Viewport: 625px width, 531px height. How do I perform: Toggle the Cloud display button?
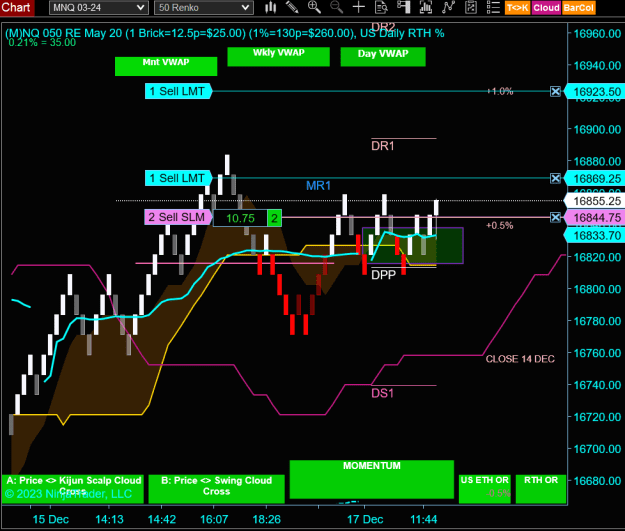(x=546, y=8)
